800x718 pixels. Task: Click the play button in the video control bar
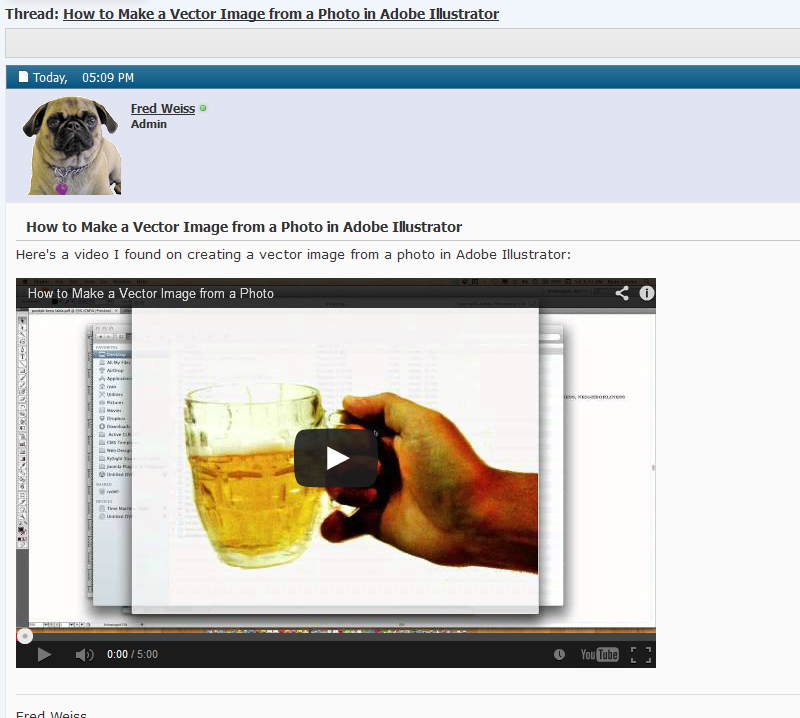pyautogui.click(x=44, y=654)
